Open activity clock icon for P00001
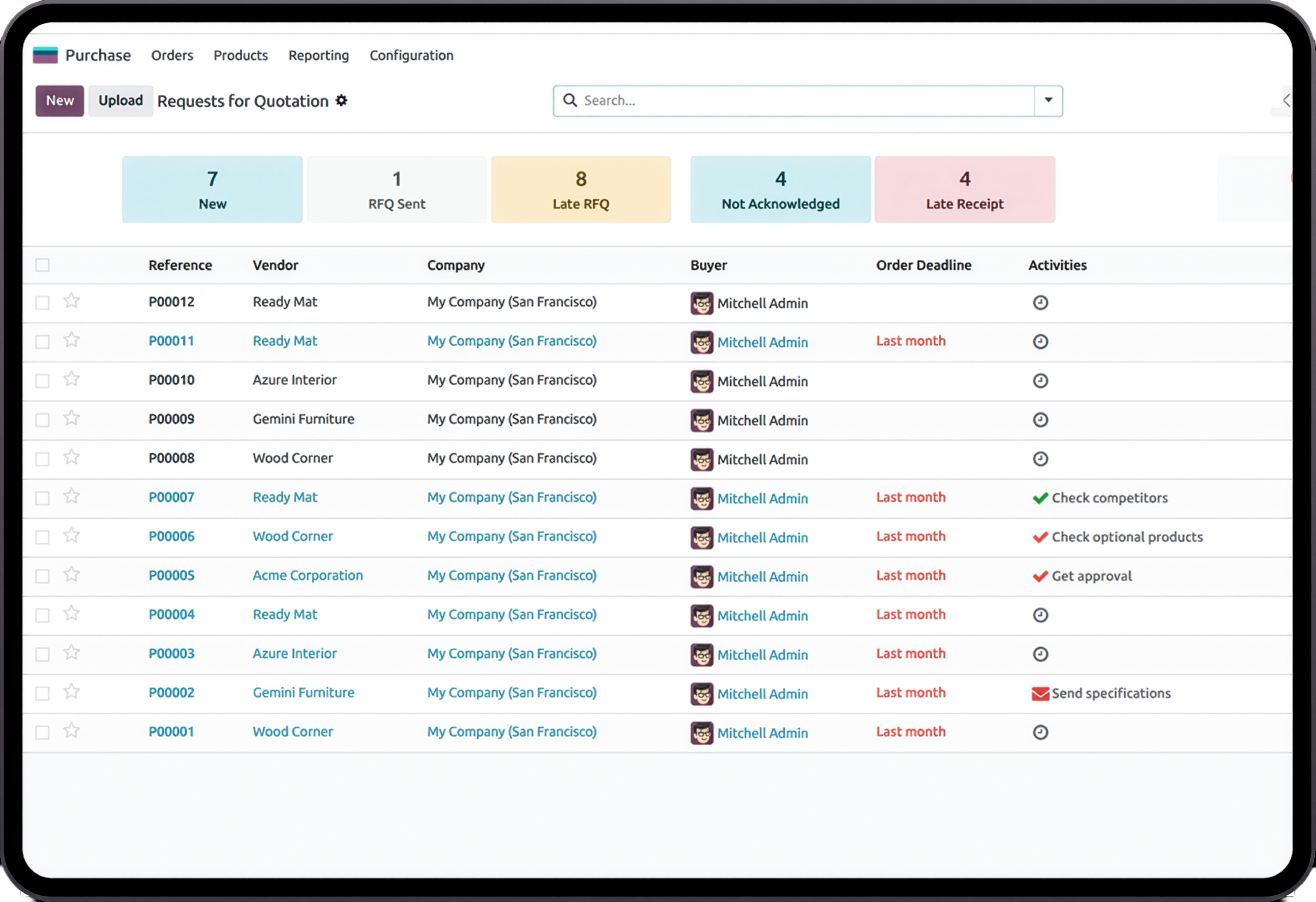The image size is (1316, 902). 1040,733
